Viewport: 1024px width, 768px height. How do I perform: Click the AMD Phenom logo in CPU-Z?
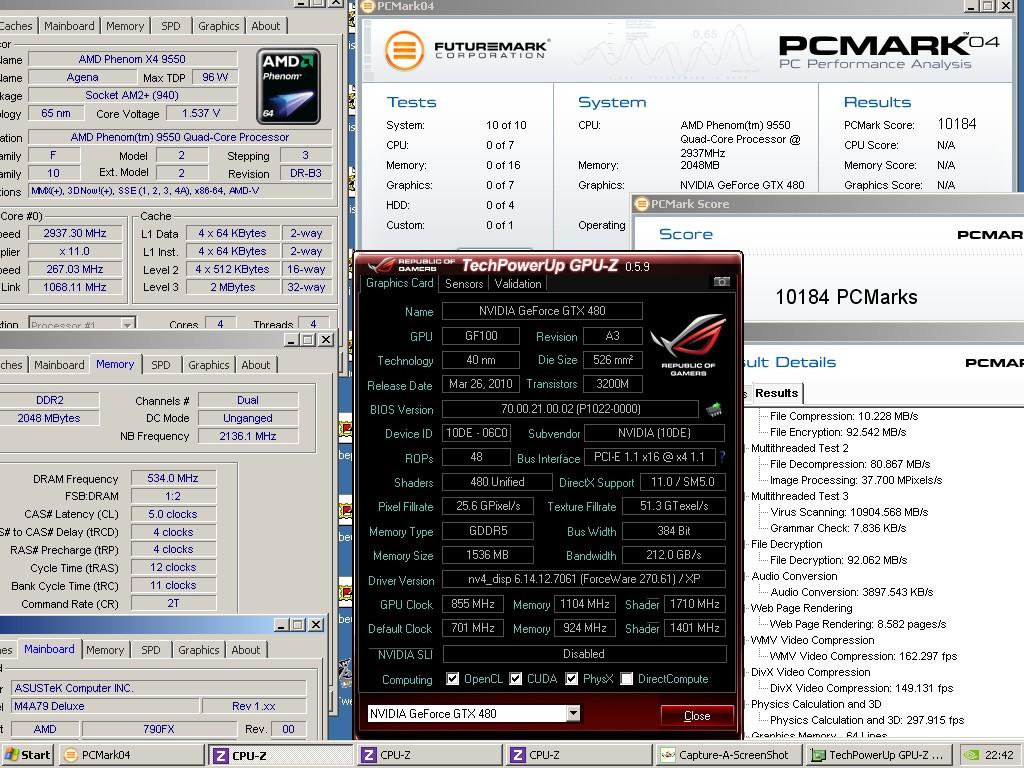[289, 86]
